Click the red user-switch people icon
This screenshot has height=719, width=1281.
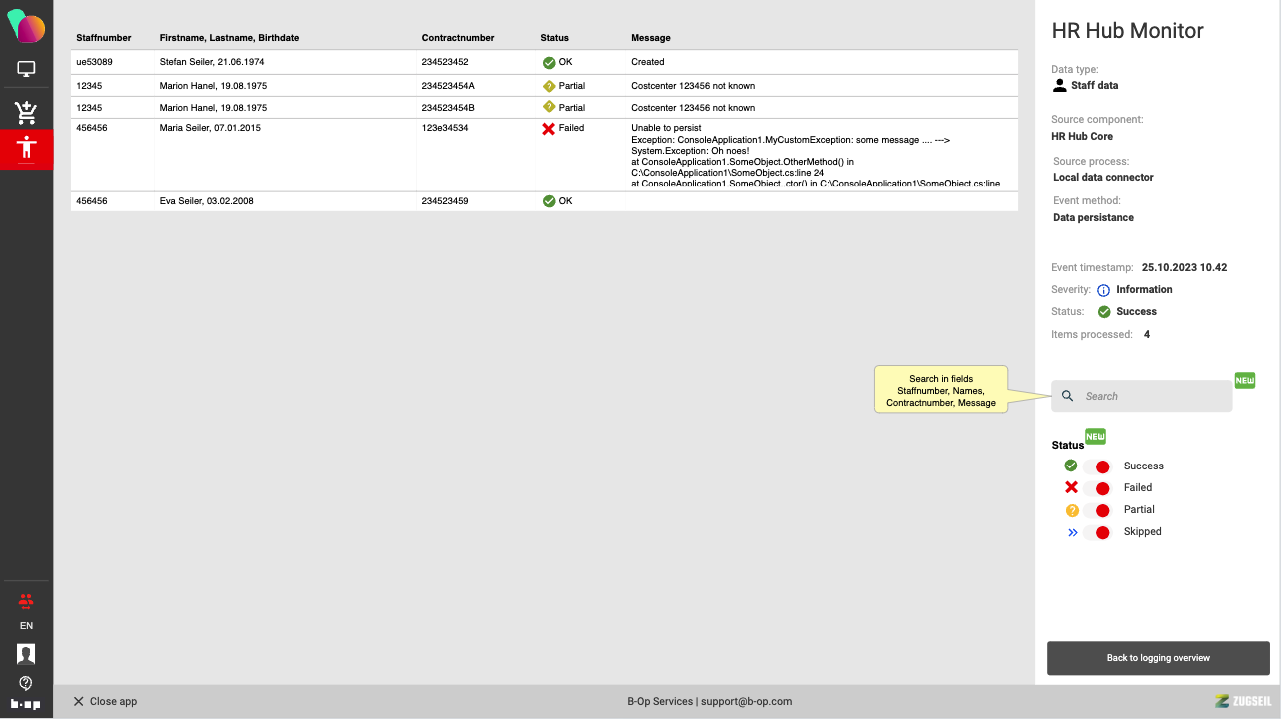[x=26, y=600]
